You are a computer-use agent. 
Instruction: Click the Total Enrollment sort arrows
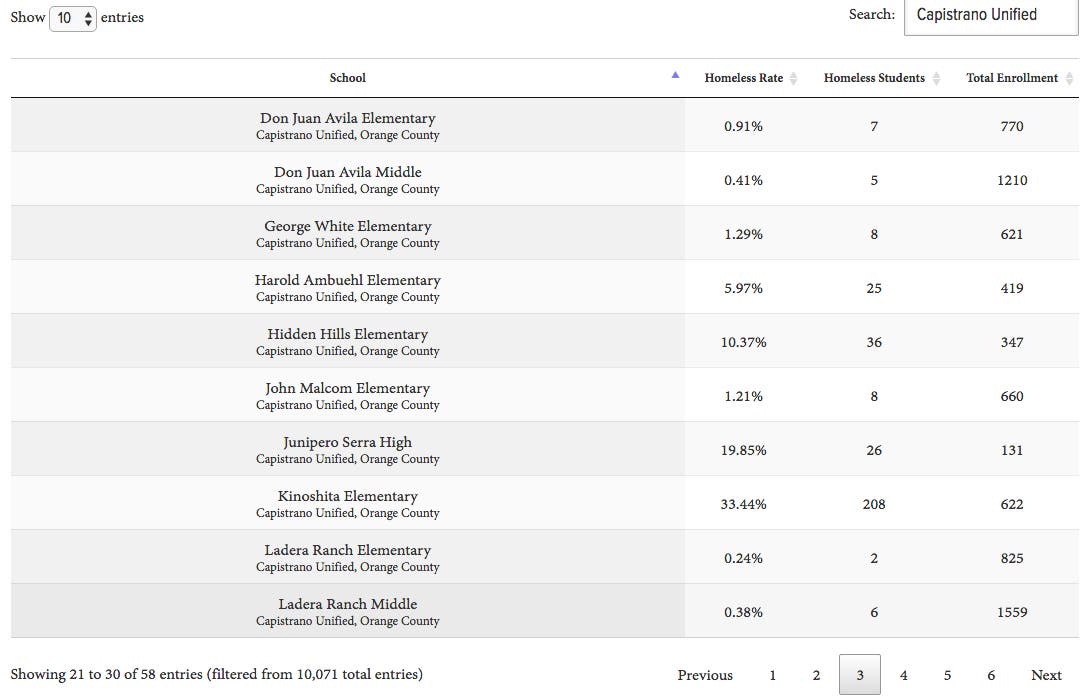[1070, 79]
